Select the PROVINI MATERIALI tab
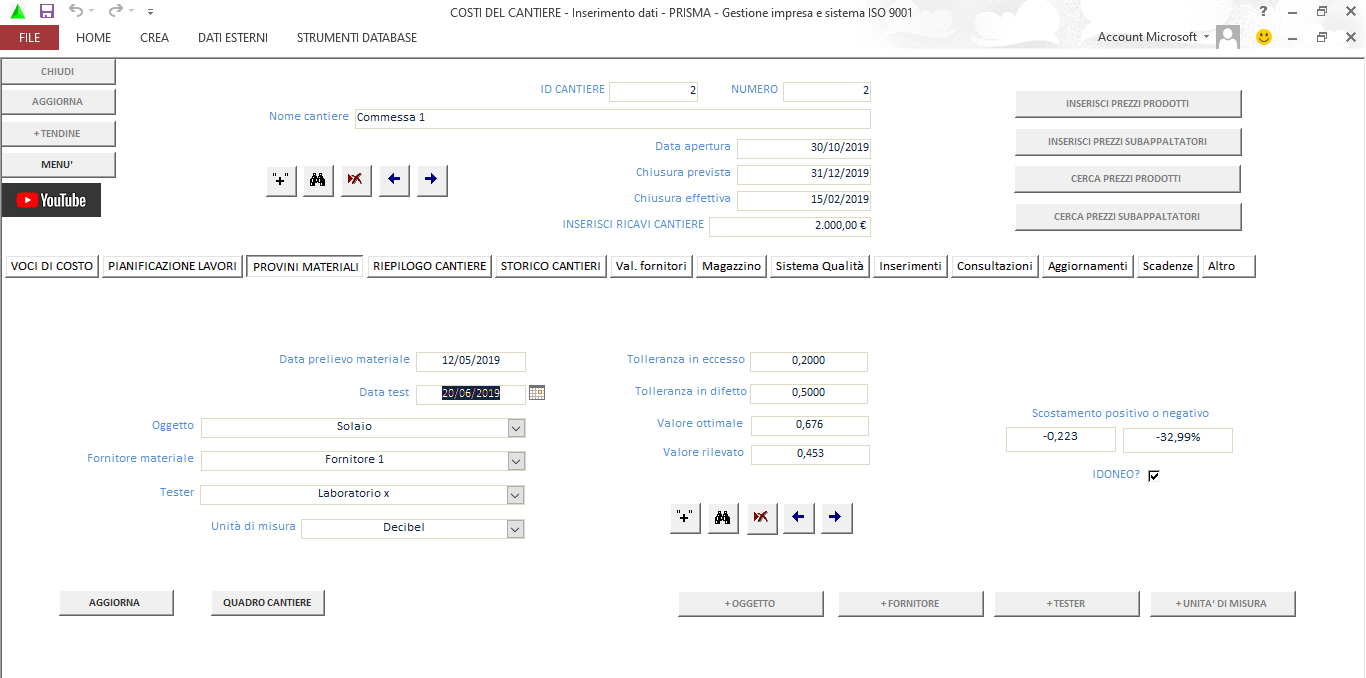1366x678 pixels. pyautogui.click(x=306, y=267)
